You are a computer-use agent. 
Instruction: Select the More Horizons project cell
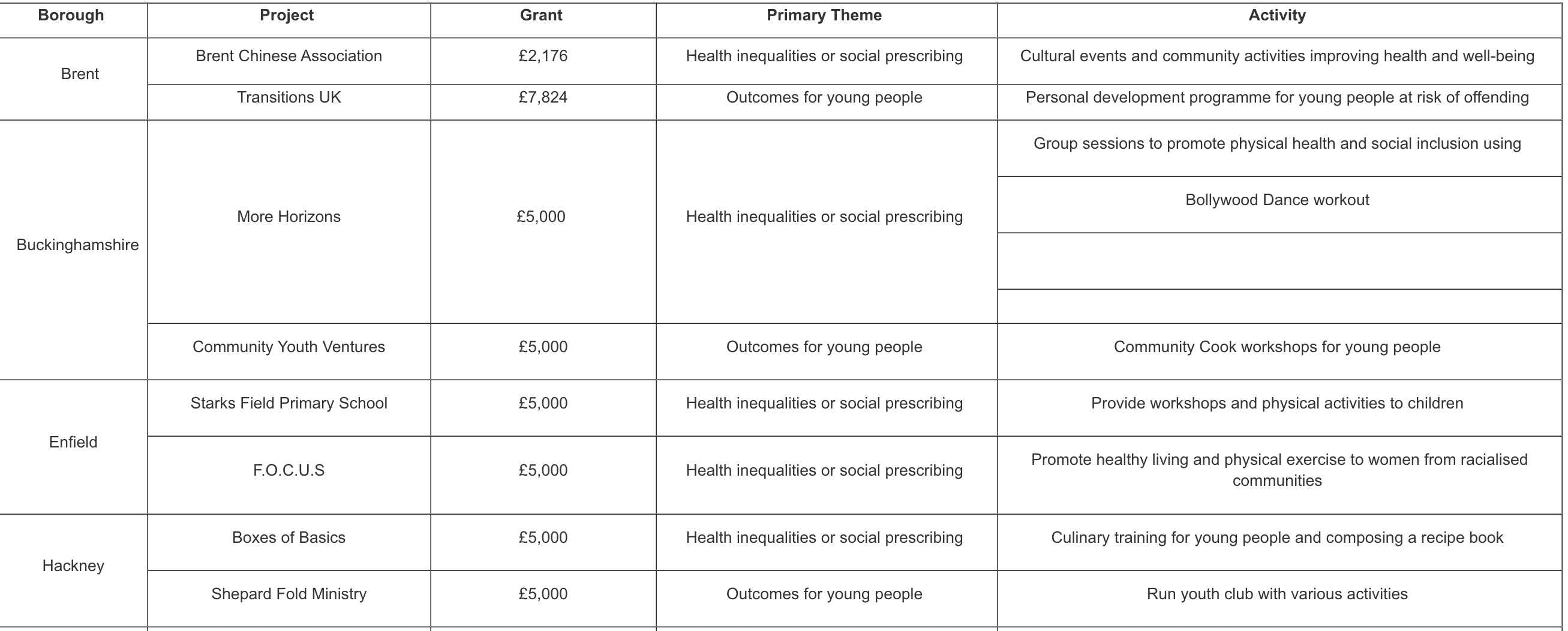(289, 217)
